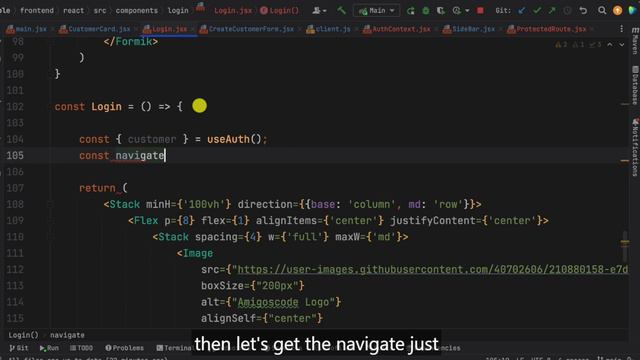This screenshot has width=640, height=360.
Task: Stop the running process red square
Action: coord(480,11)
